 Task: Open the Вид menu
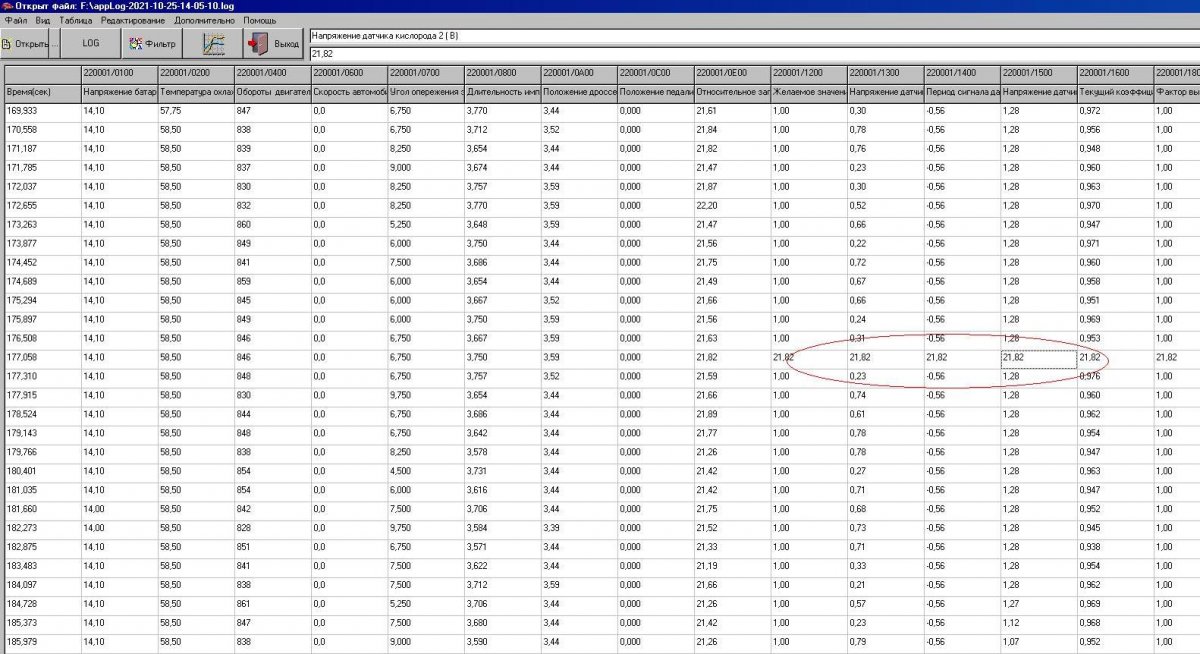(x=43, y=20)
